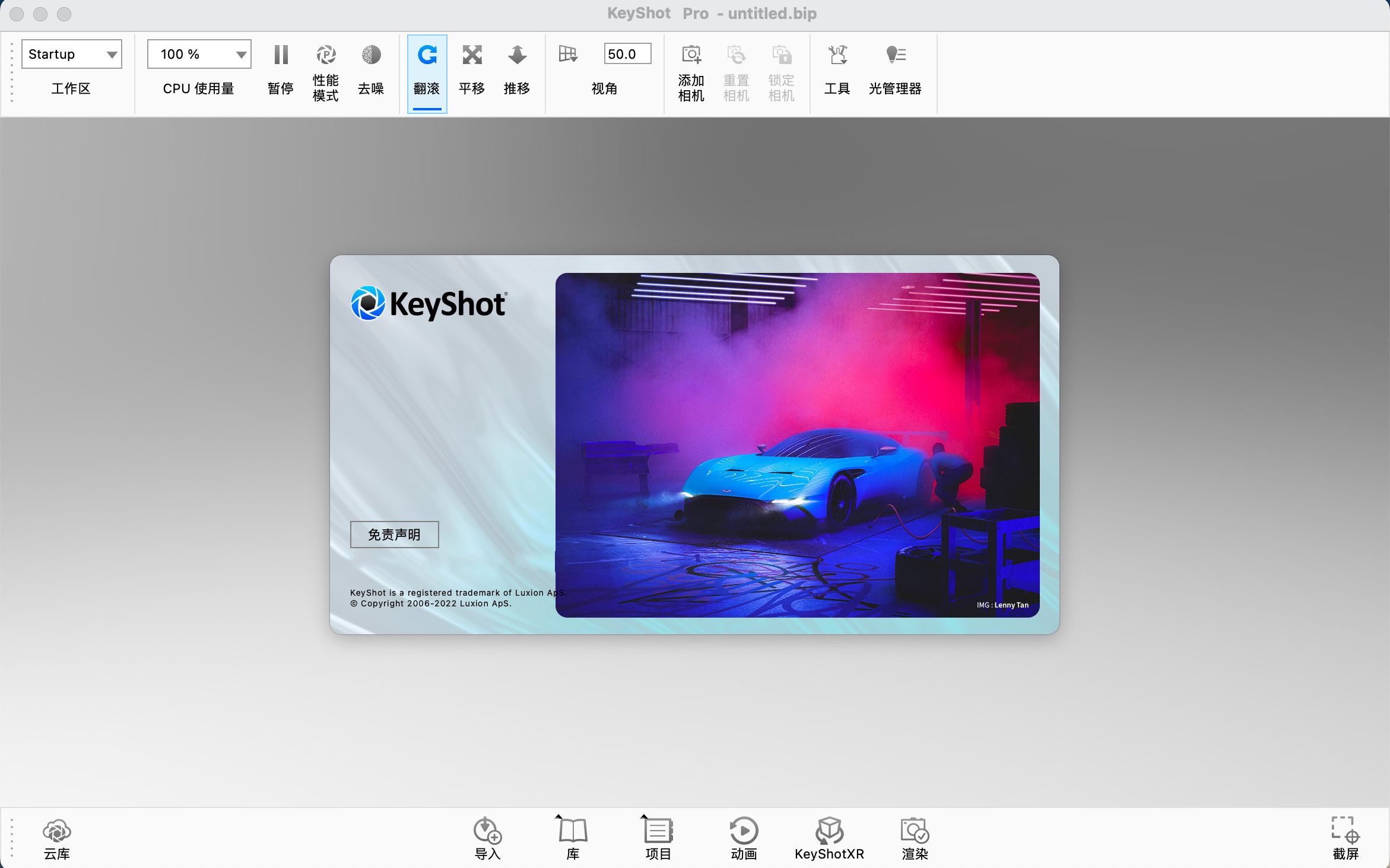The height and width of the screenshot is (868, 1390).
Task: Click the minimize window button
Action: pos(40,14)
